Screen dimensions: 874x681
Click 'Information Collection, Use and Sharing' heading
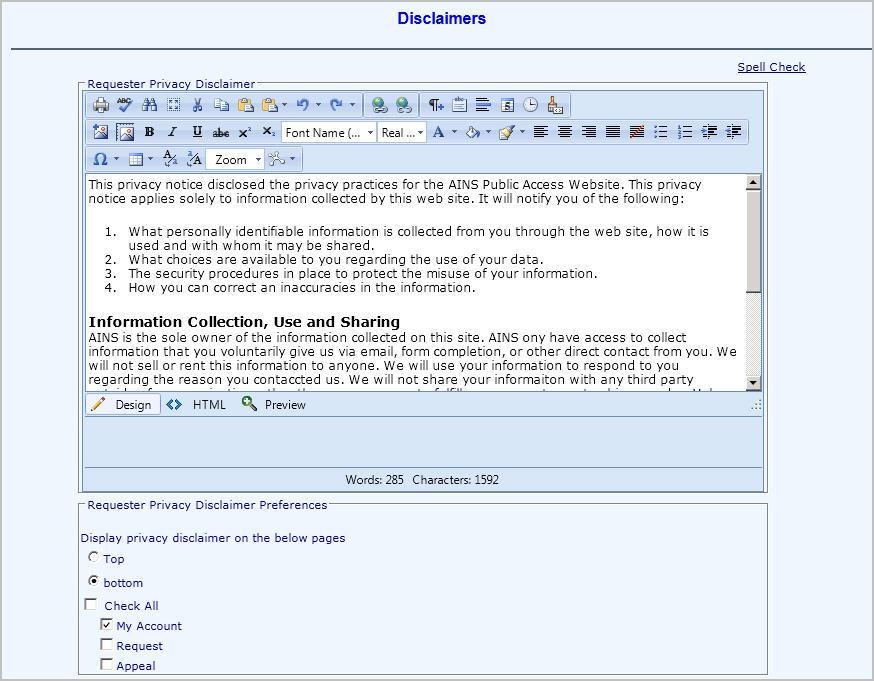pyautogui.click(x=244, y=322)
